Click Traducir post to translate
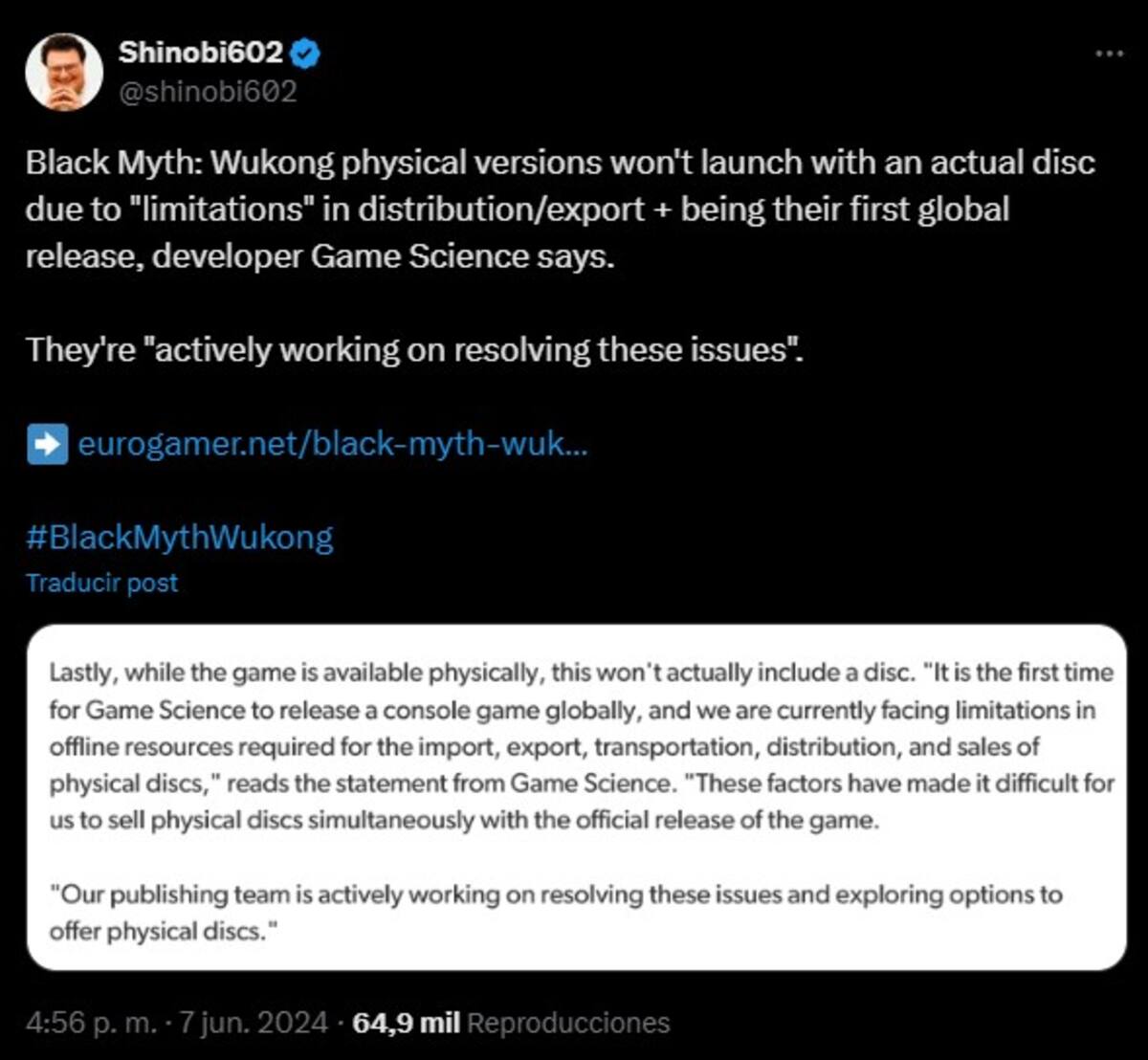 point(101,583)
